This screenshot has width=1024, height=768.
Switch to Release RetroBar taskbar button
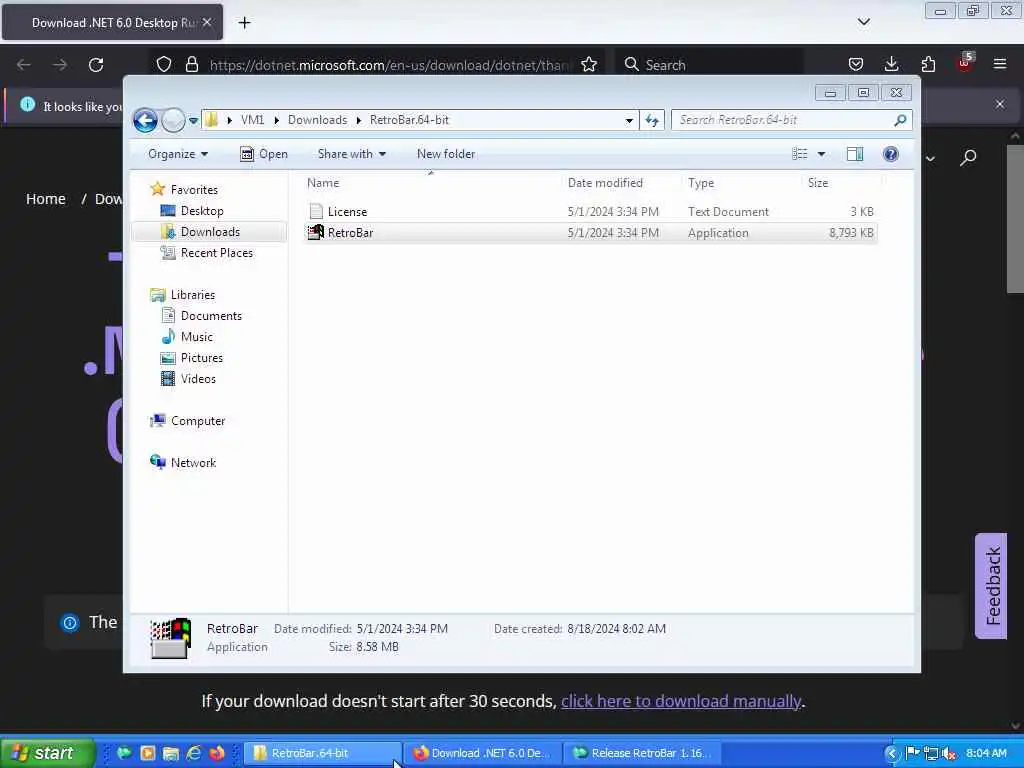click(x=641, y=753)
